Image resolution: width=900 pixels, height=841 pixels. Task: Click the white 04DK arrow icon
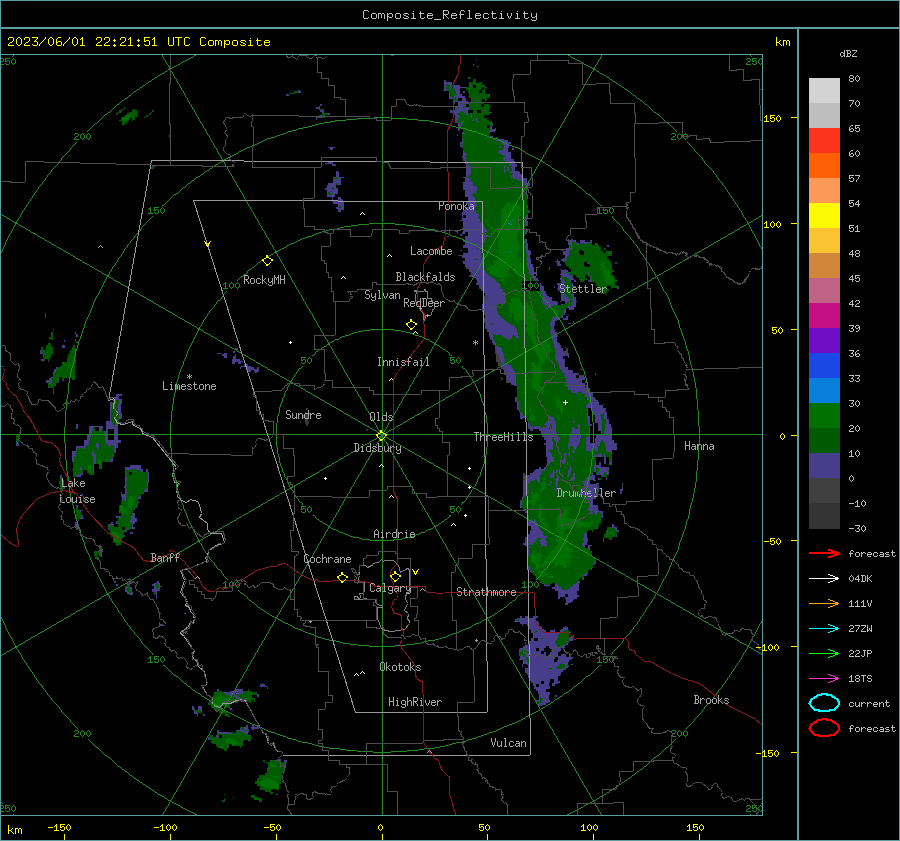[x=824, y=579]
